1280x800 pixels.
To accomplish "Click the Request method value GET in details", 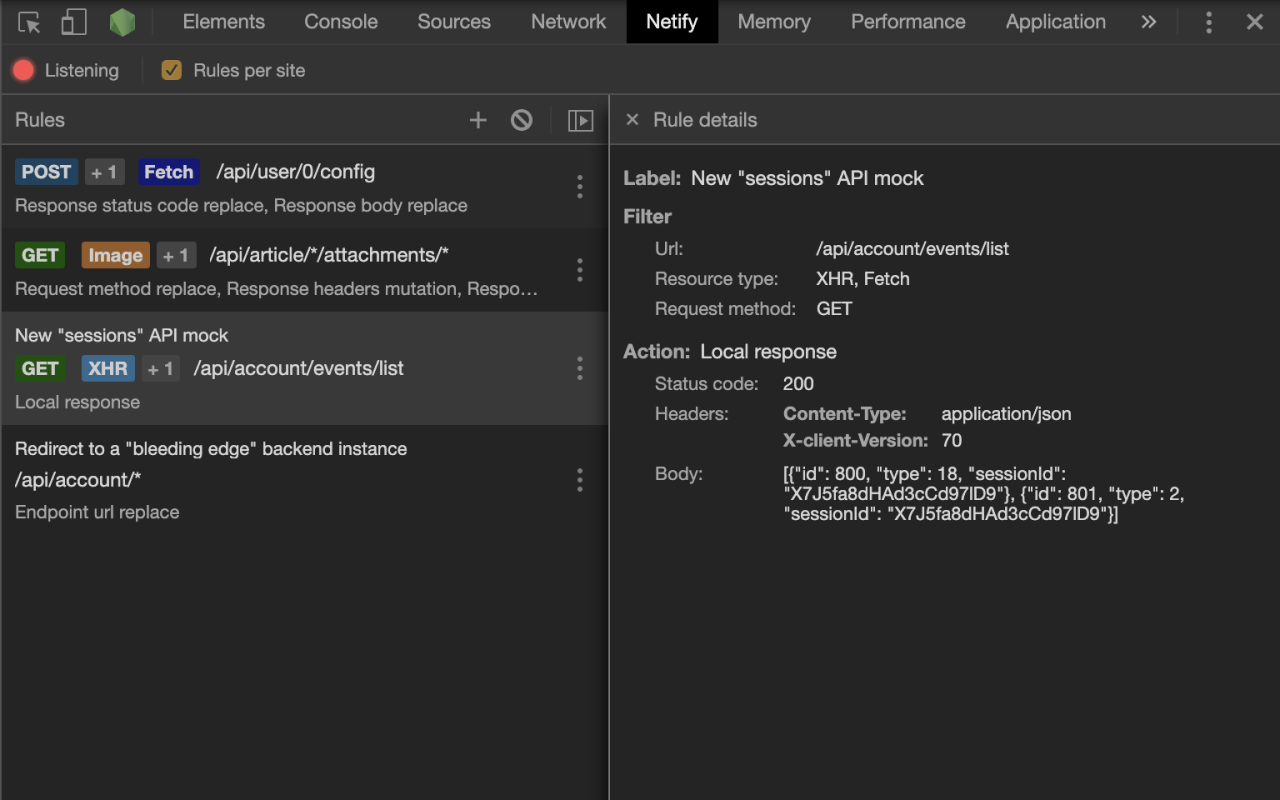I will pyautogui.click(x=834, y=309).
